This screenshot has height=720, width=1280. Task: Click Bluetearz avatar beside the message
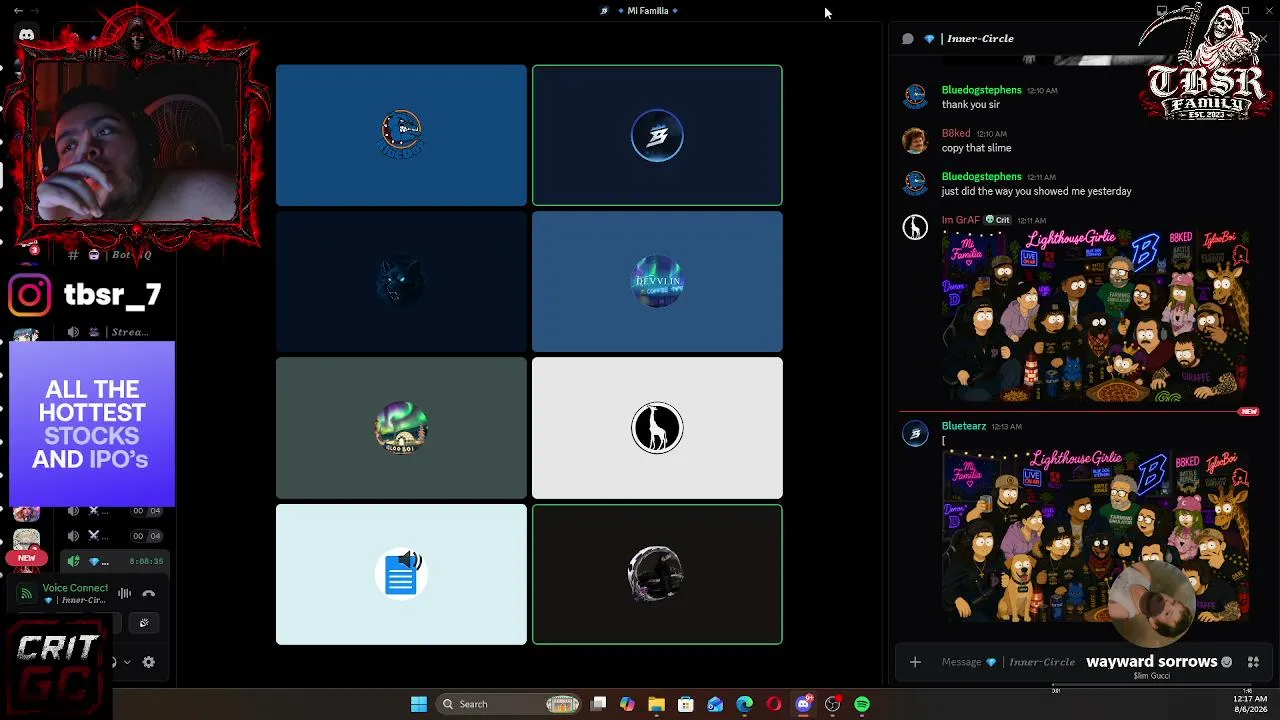click(x=915, y=433)
